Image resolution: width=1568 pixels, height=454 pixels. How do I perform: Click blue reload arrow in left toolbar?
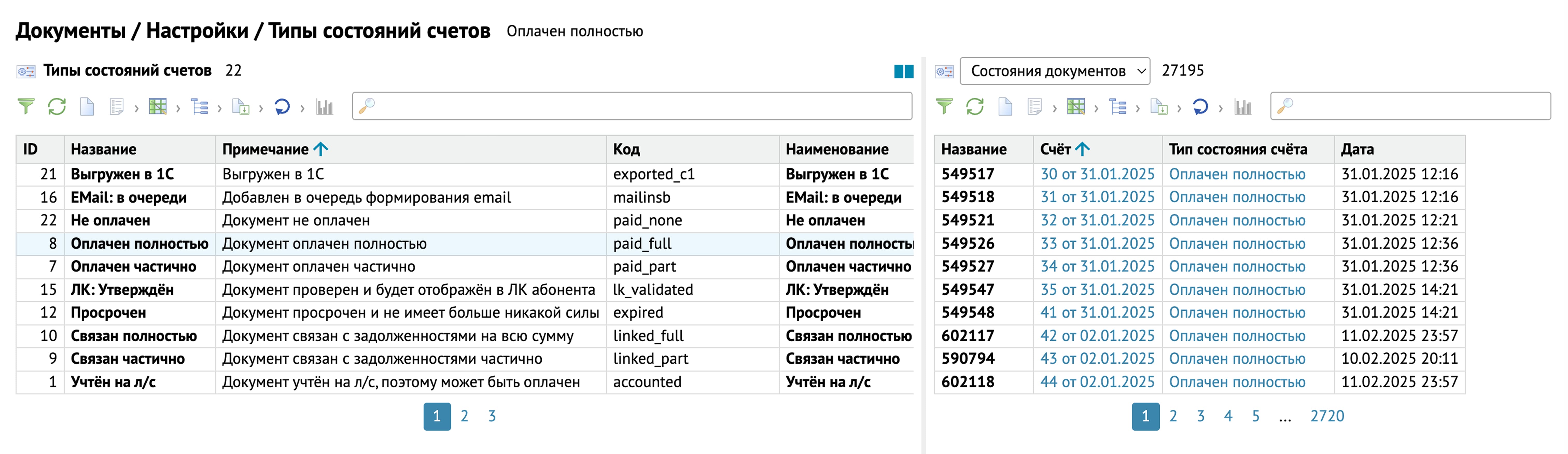[282, 107]
